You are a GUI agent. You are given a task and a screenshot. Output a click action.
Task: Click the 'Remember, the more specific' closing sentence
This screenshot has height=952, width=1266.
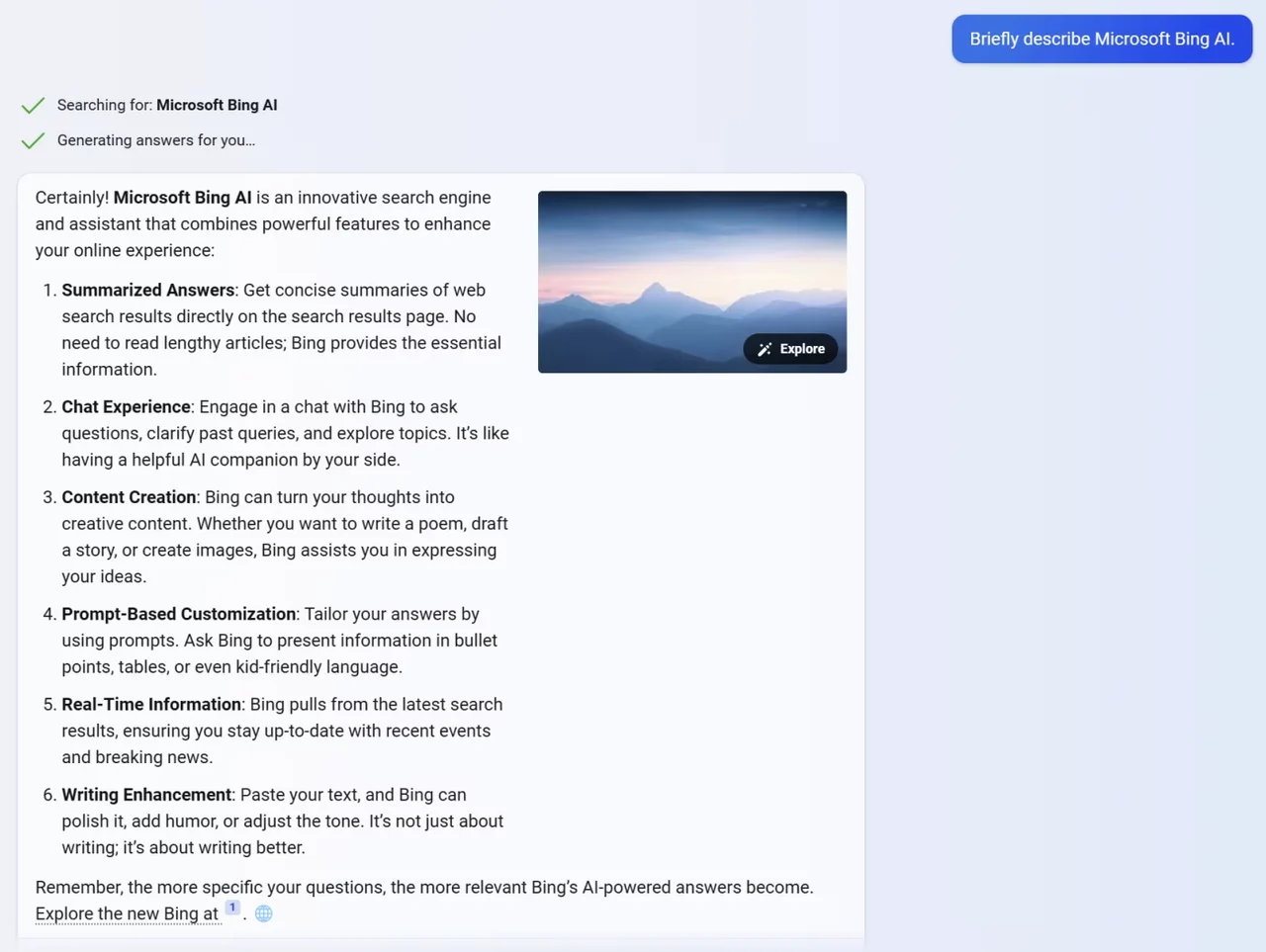(424, 887)
